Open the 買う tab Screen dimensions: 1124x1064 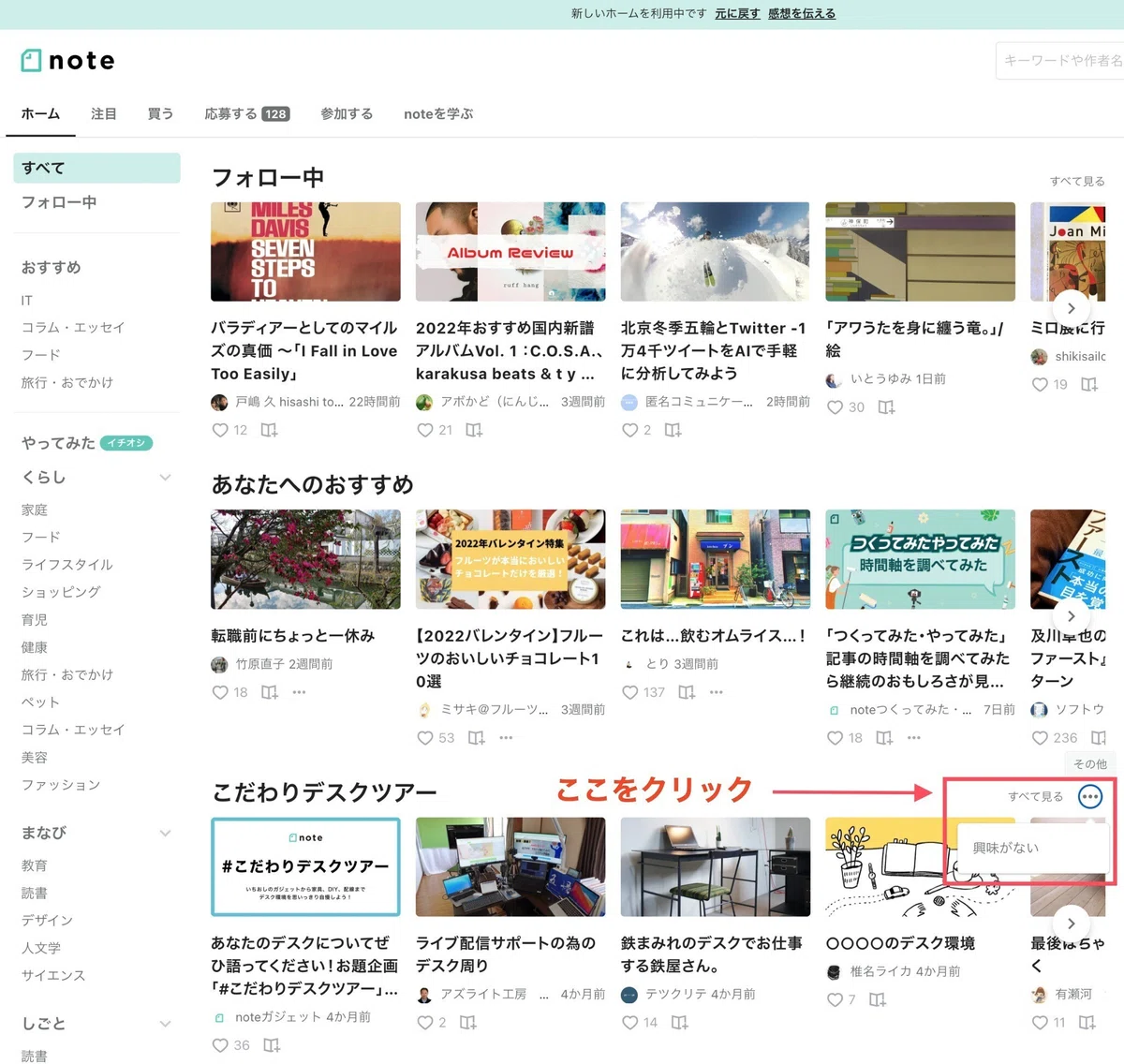coord(160,114)
